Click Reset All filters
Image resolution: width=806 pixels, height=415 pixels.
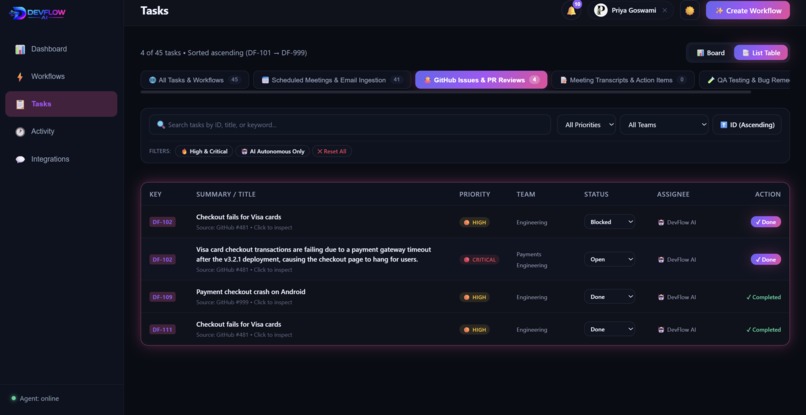pos(332,151)
